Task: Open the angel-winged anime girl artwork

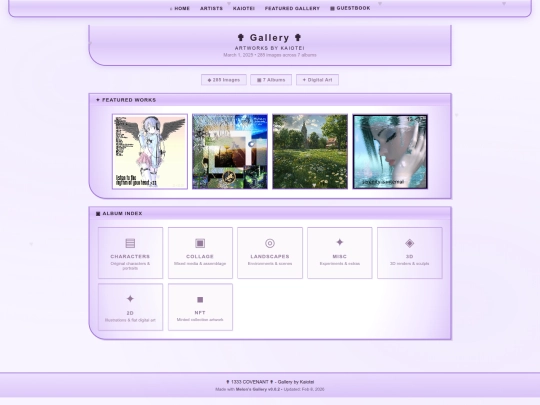Action: coord(150,152)
